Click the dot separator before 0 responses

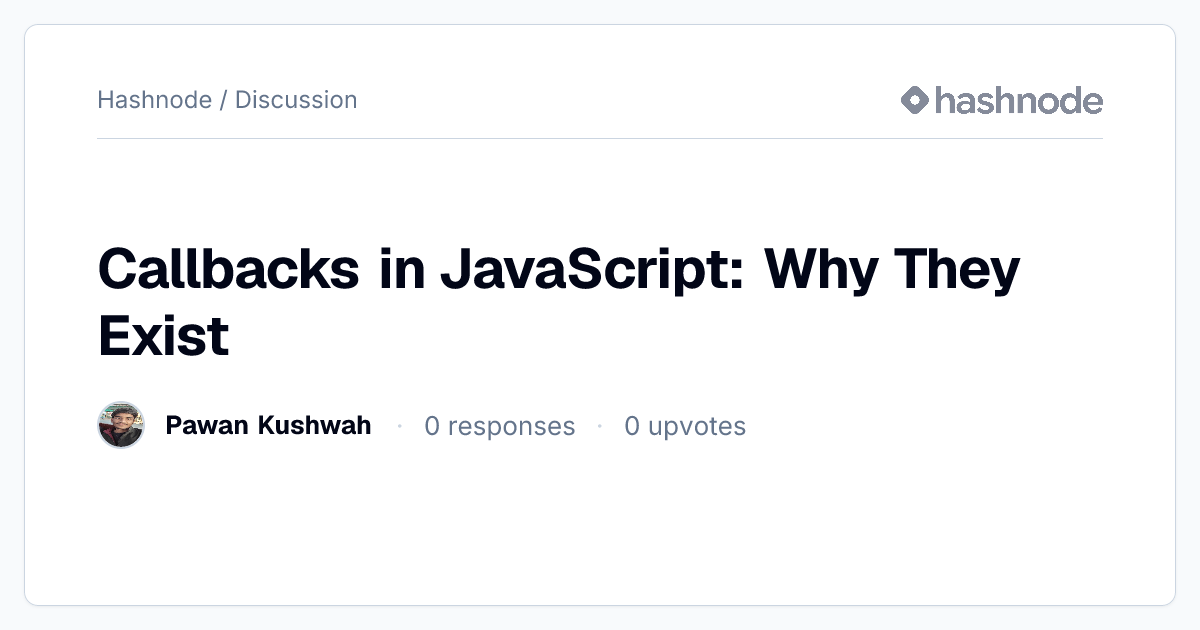tap(399, 426)
